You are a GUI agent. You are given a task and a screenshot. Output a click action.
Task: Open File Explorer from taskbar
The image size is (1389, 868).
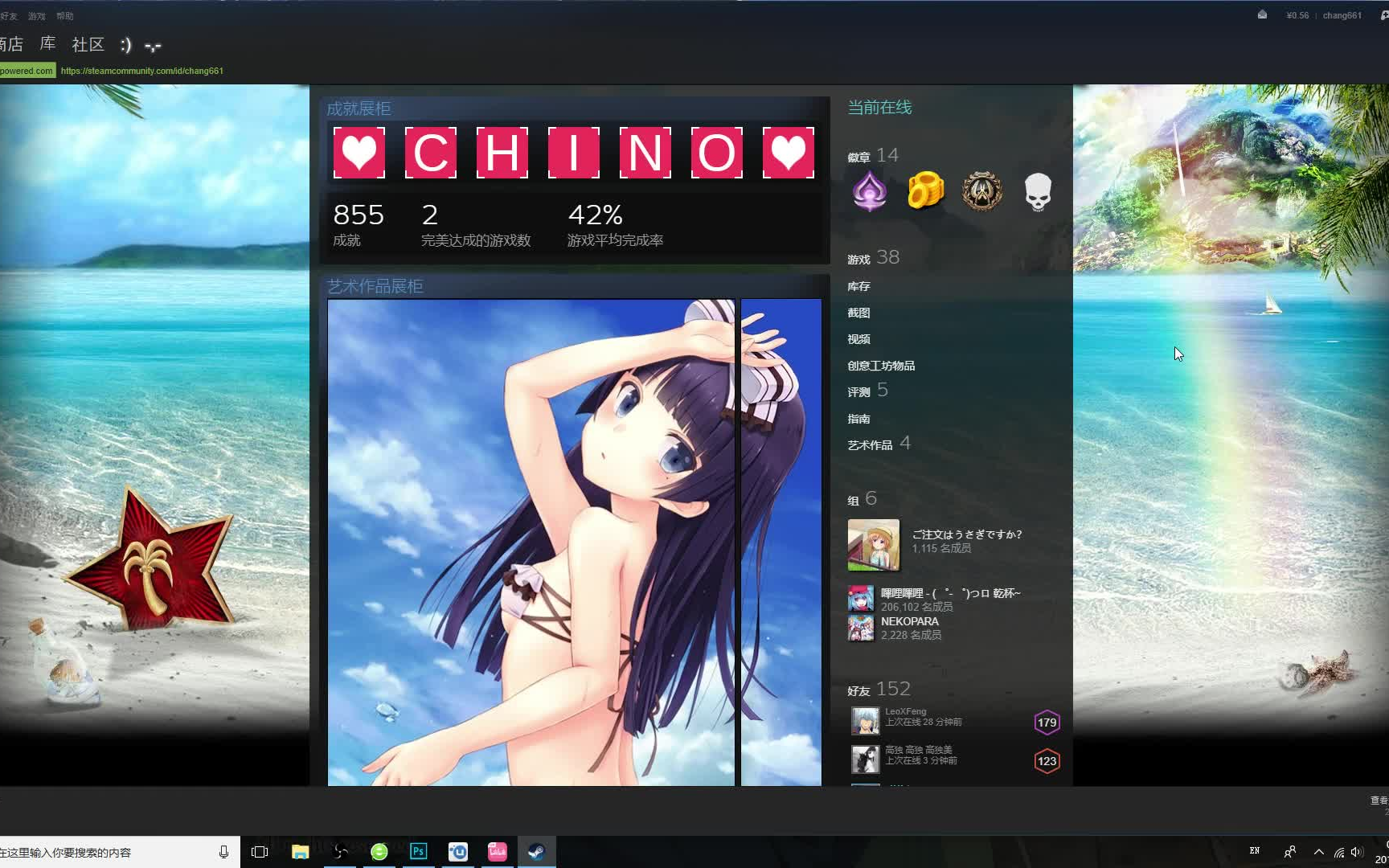(301, 852)
